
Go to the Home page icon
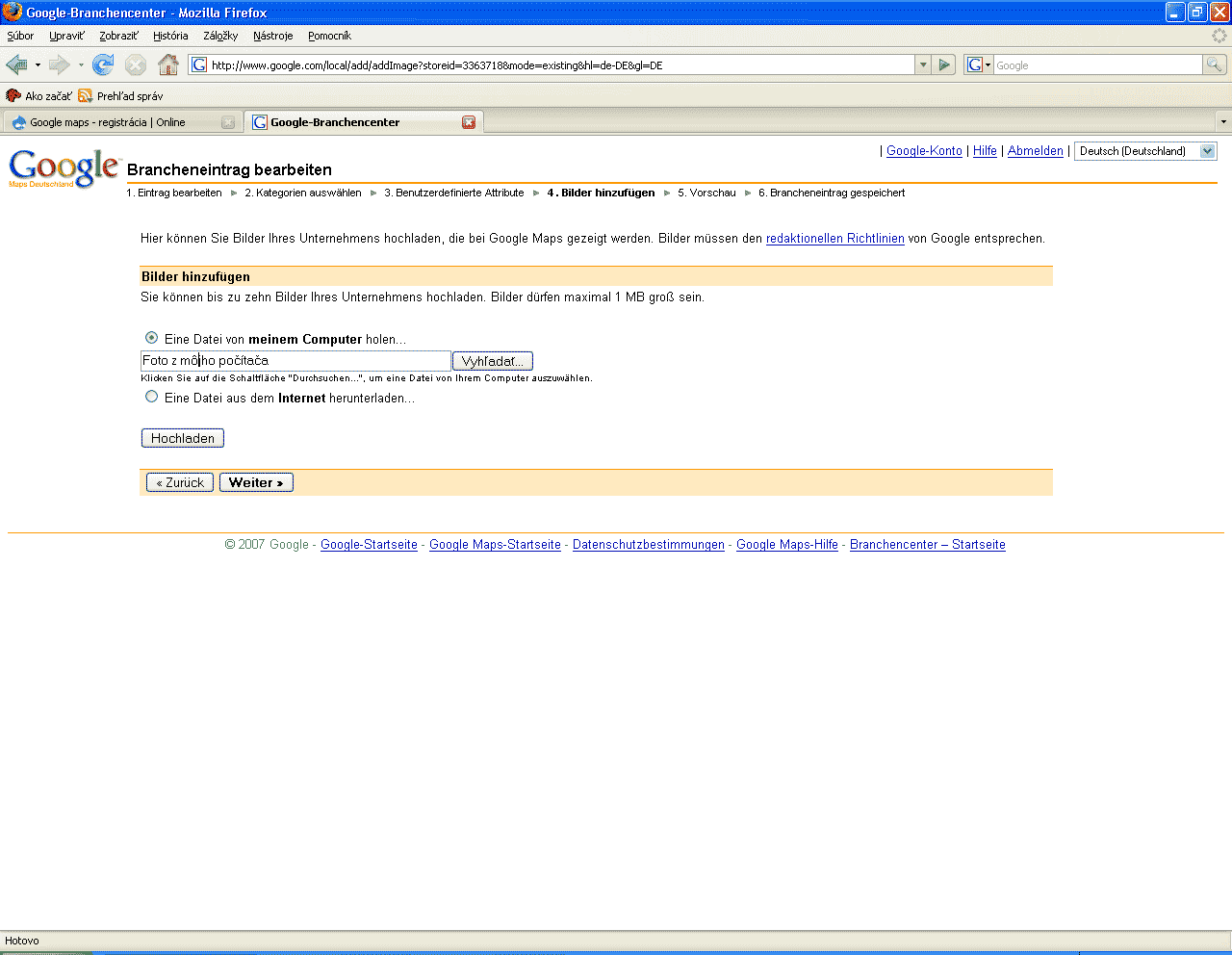(168, 65)
